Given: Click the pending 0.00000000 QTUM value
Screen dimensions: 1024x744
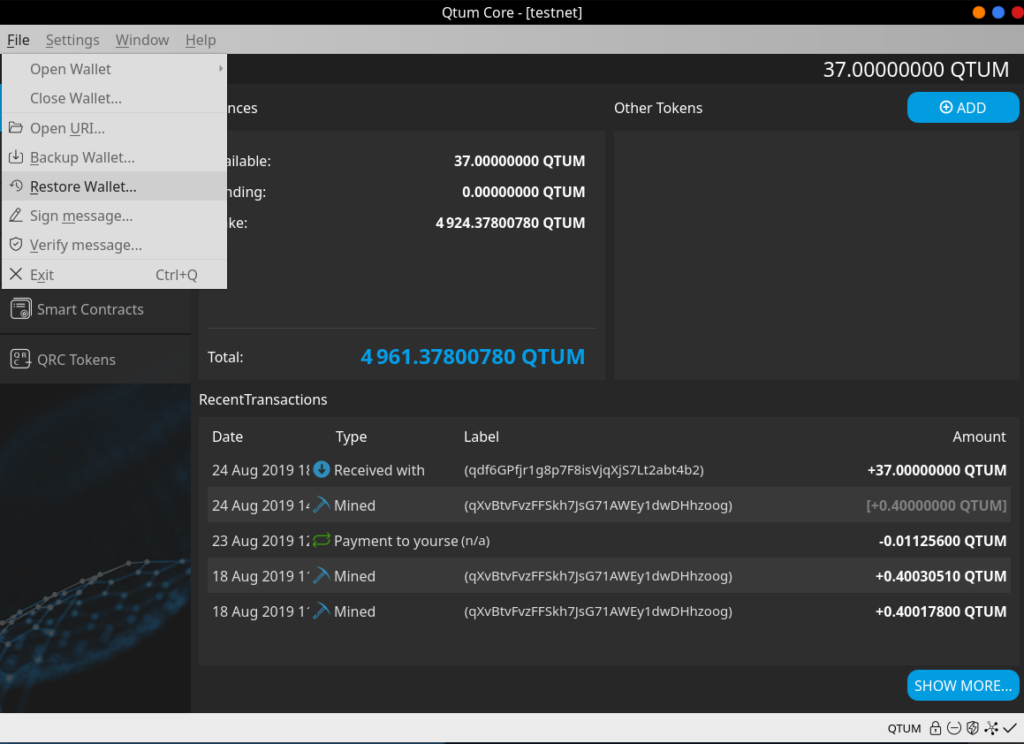Looking at the screenshot, I should click(x=523, y=192).
